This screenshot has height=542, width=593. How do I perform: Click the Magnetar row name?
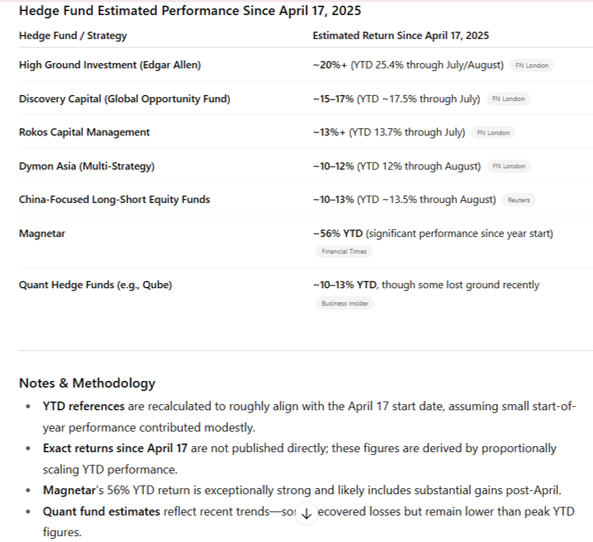(42, 233)
